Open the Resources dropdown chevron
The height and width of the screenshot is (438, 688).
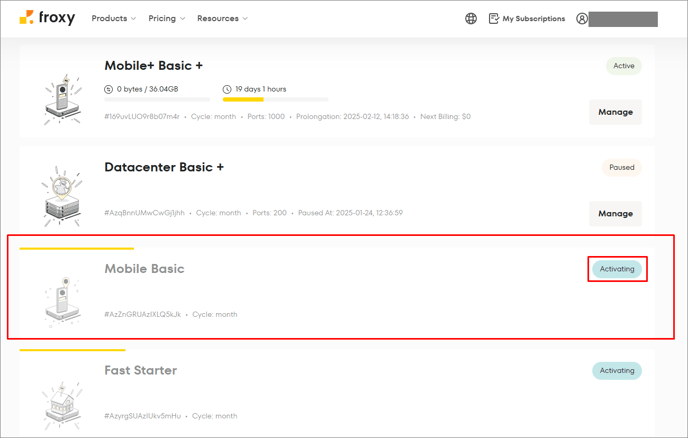(x=245, y=18)
